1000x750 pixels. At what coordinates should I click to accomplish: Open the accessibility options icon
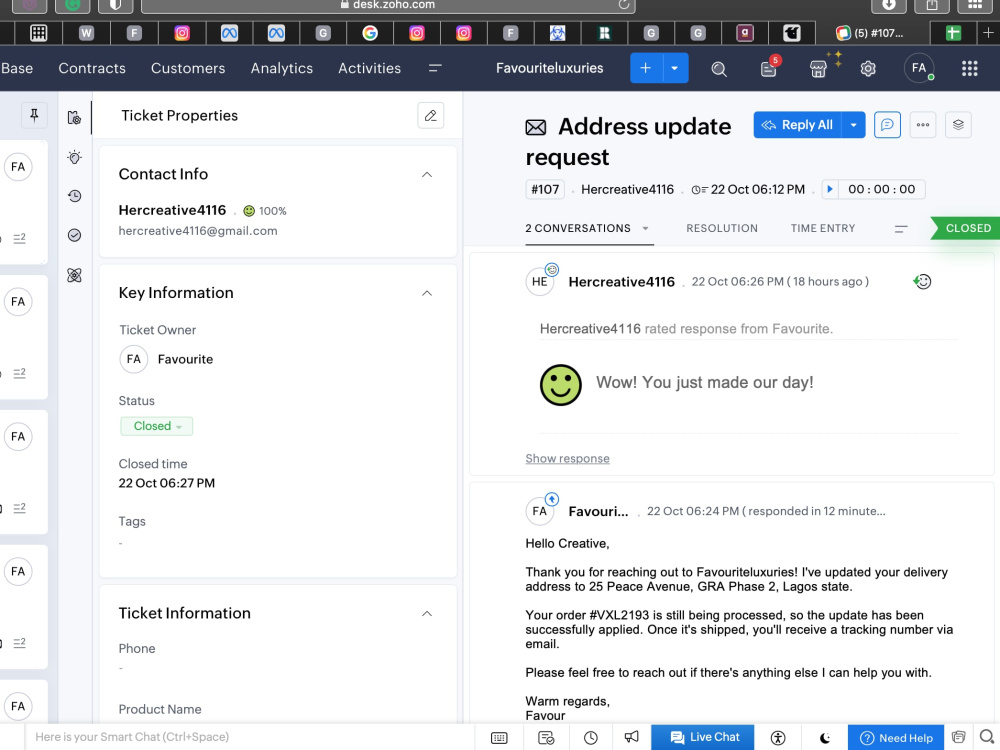(777, 738)
